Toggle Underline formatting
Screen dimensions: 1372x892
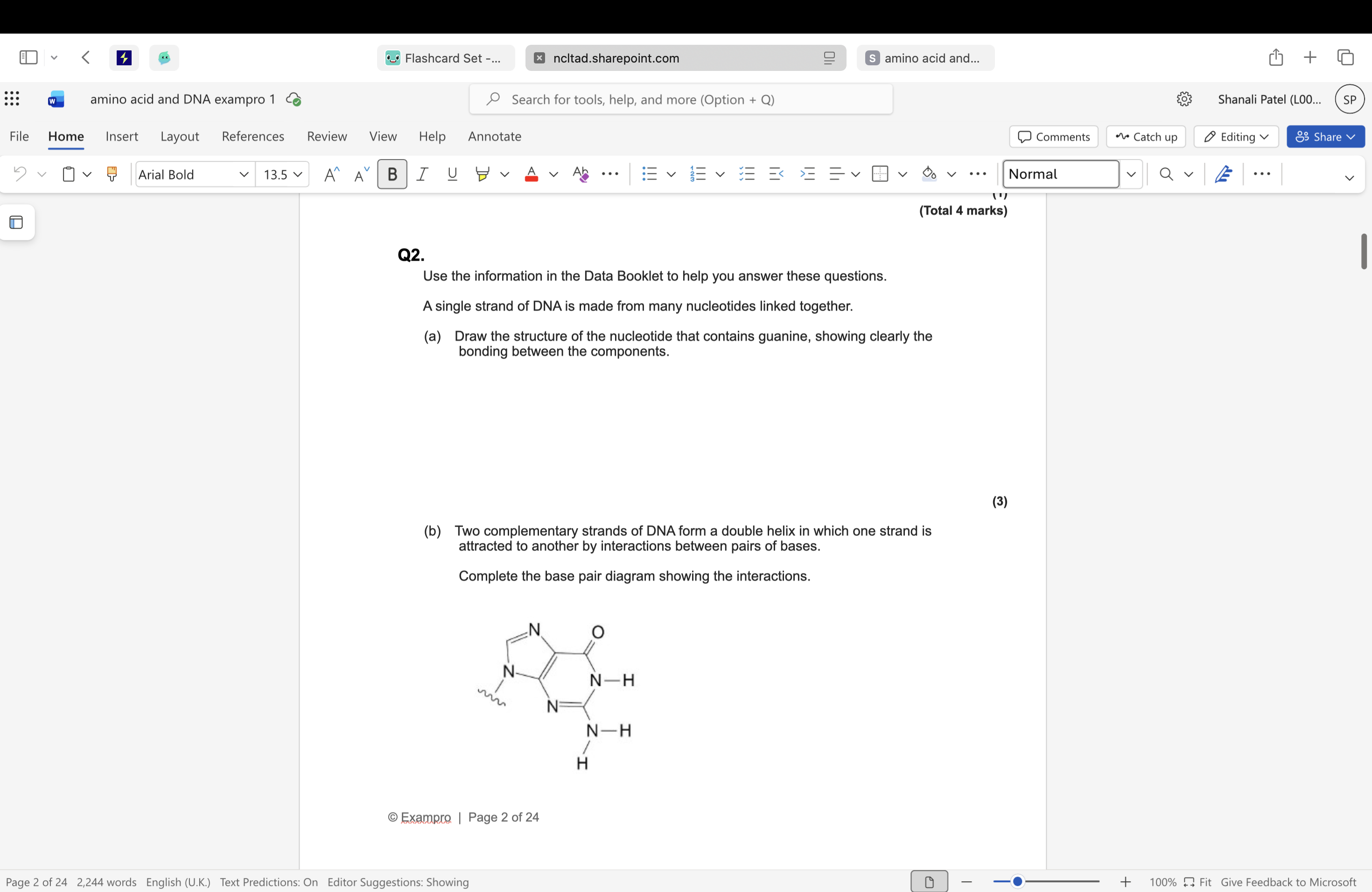point(452,174)
